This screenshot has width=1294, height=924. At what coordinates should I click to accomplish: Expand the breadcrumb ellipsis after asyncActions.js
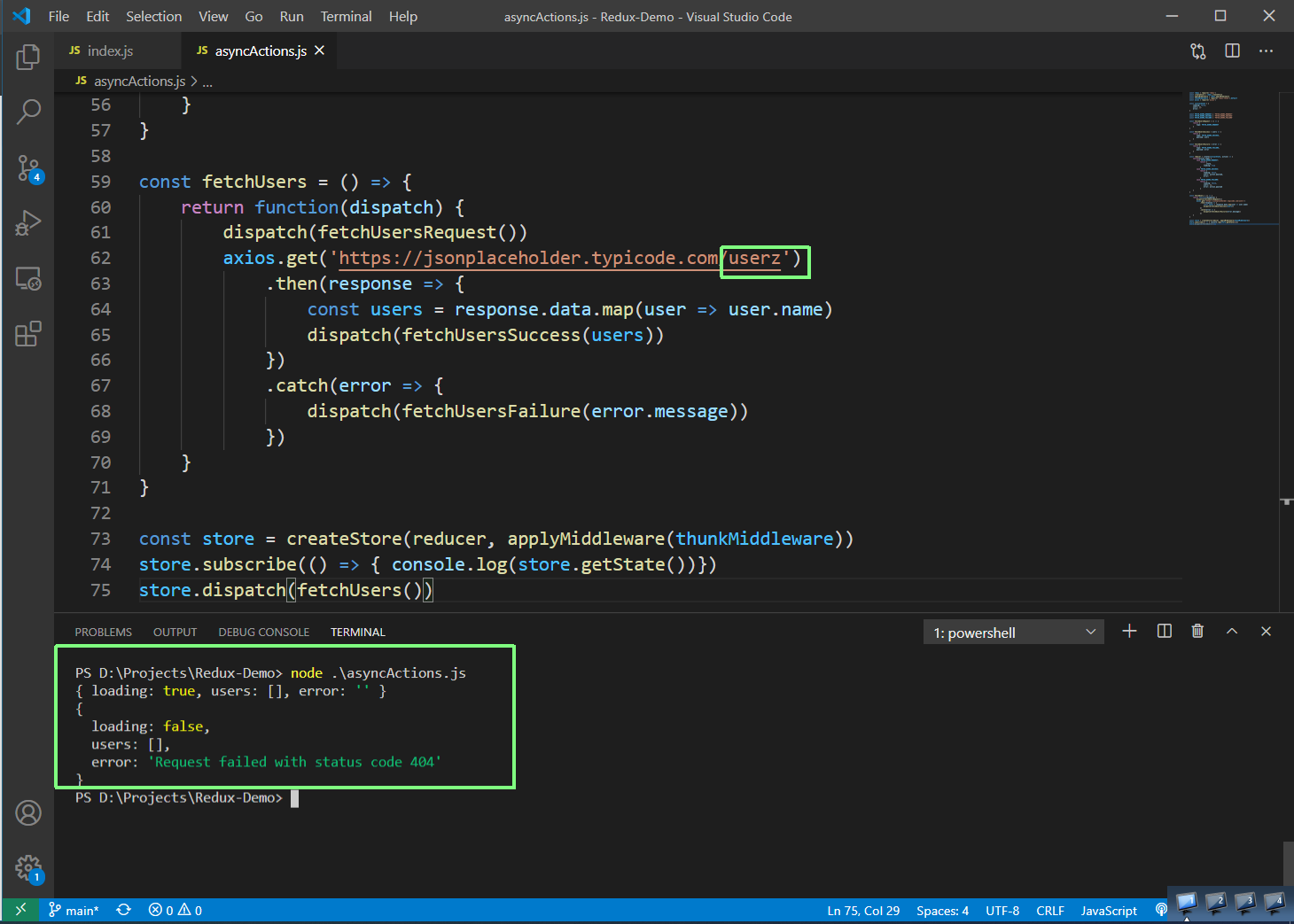click(x=207, y=82)
